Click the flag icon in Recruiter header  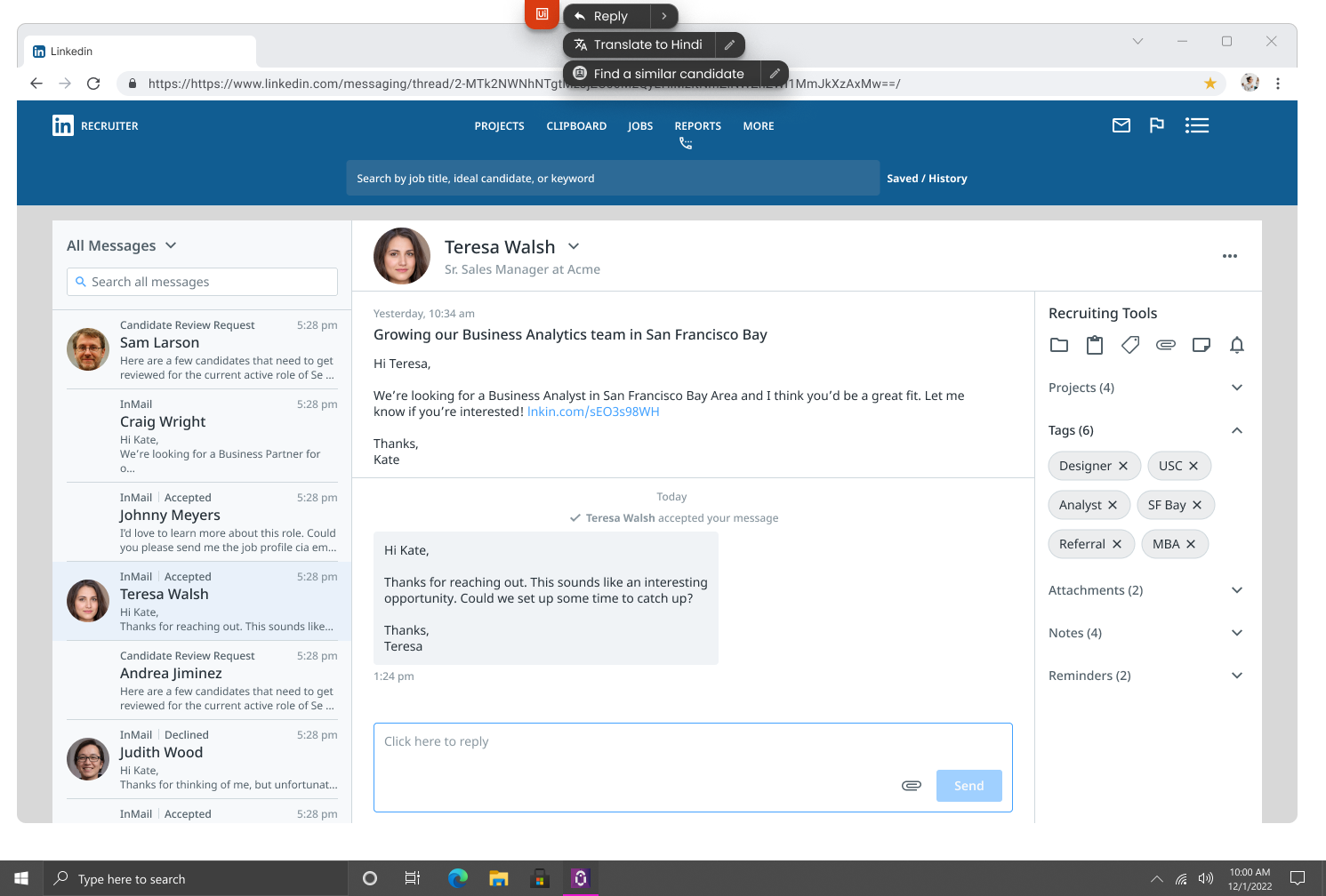pyautogui.click(x=1157, y=125)
